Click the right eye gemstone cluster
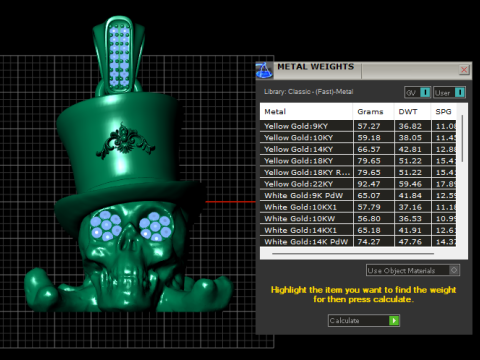This screenshot has width=480, height=360. tap(155, 227)
